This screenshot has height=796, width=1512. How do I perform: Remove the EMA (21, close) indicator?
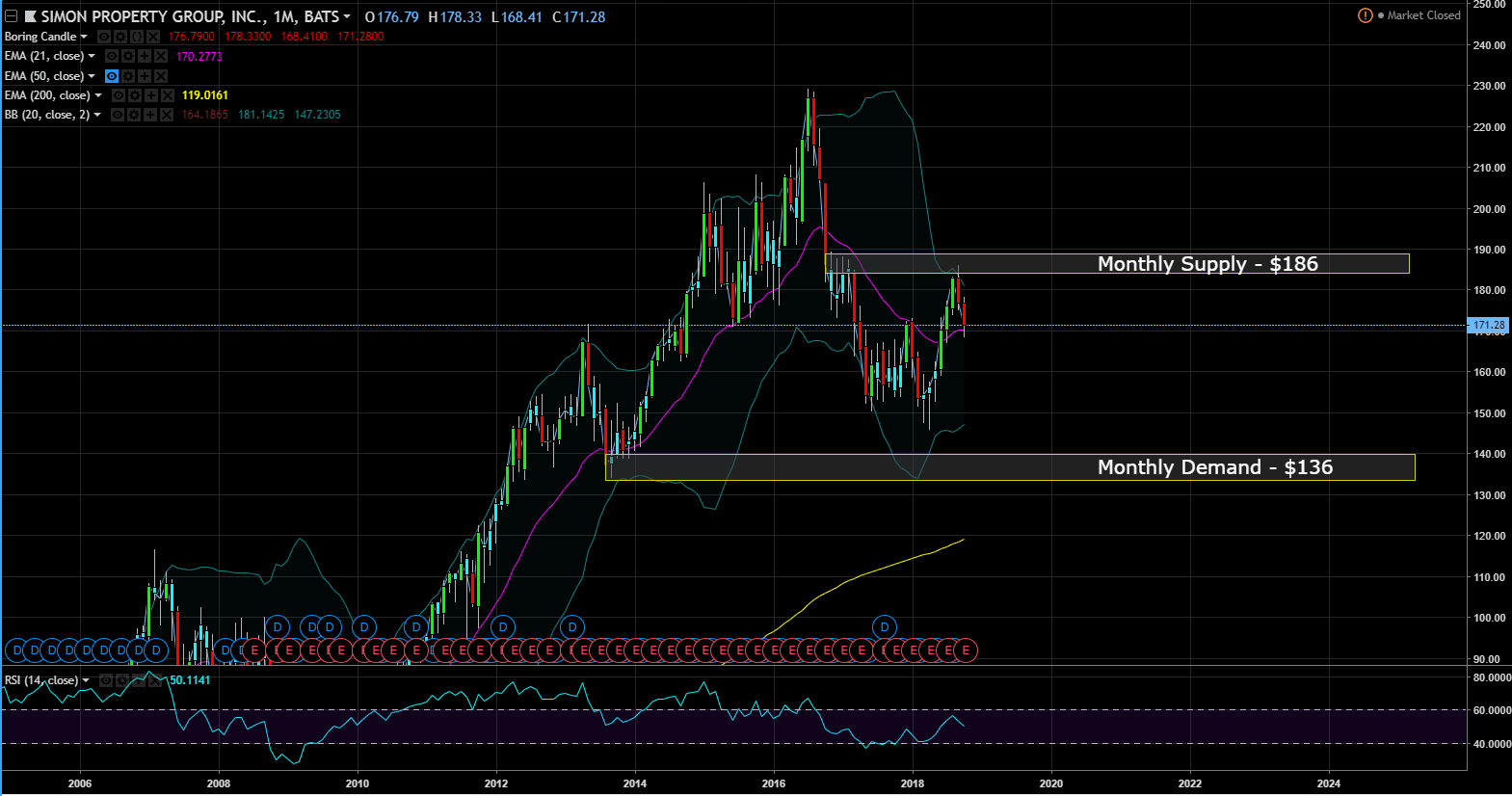[161, 56]
